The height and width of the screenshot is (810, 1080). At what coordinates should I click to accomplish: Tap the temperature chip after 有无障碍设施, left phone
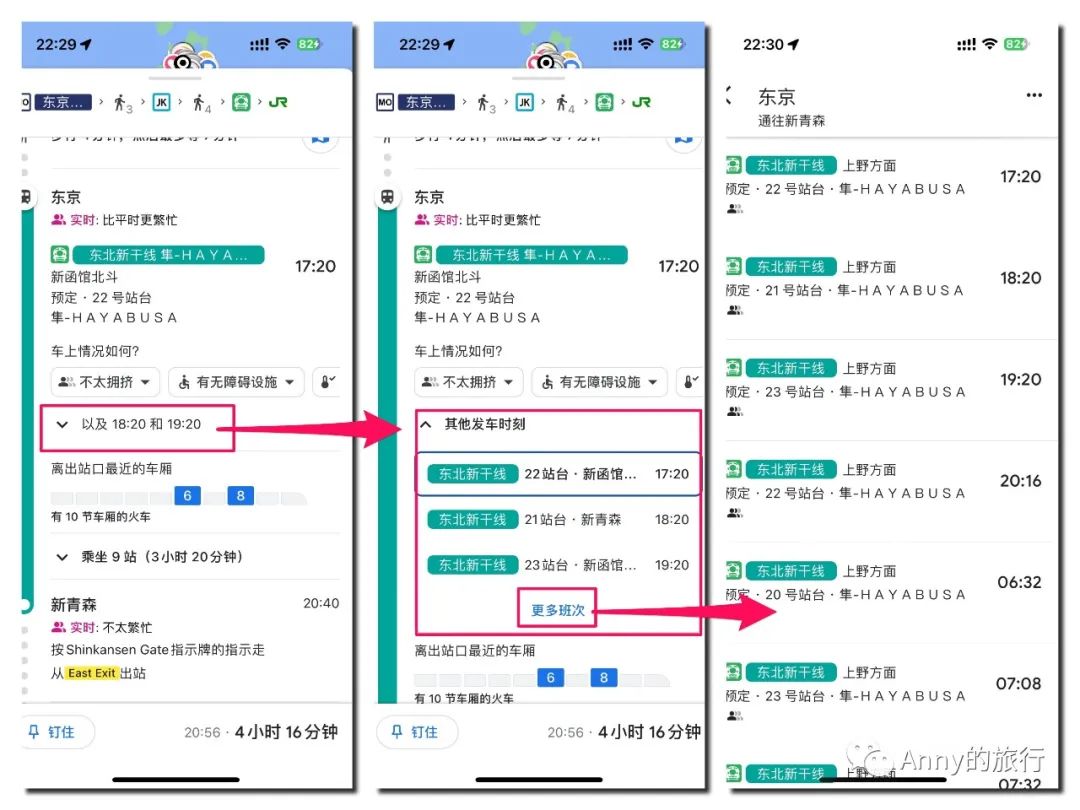(x=327, y=382)
